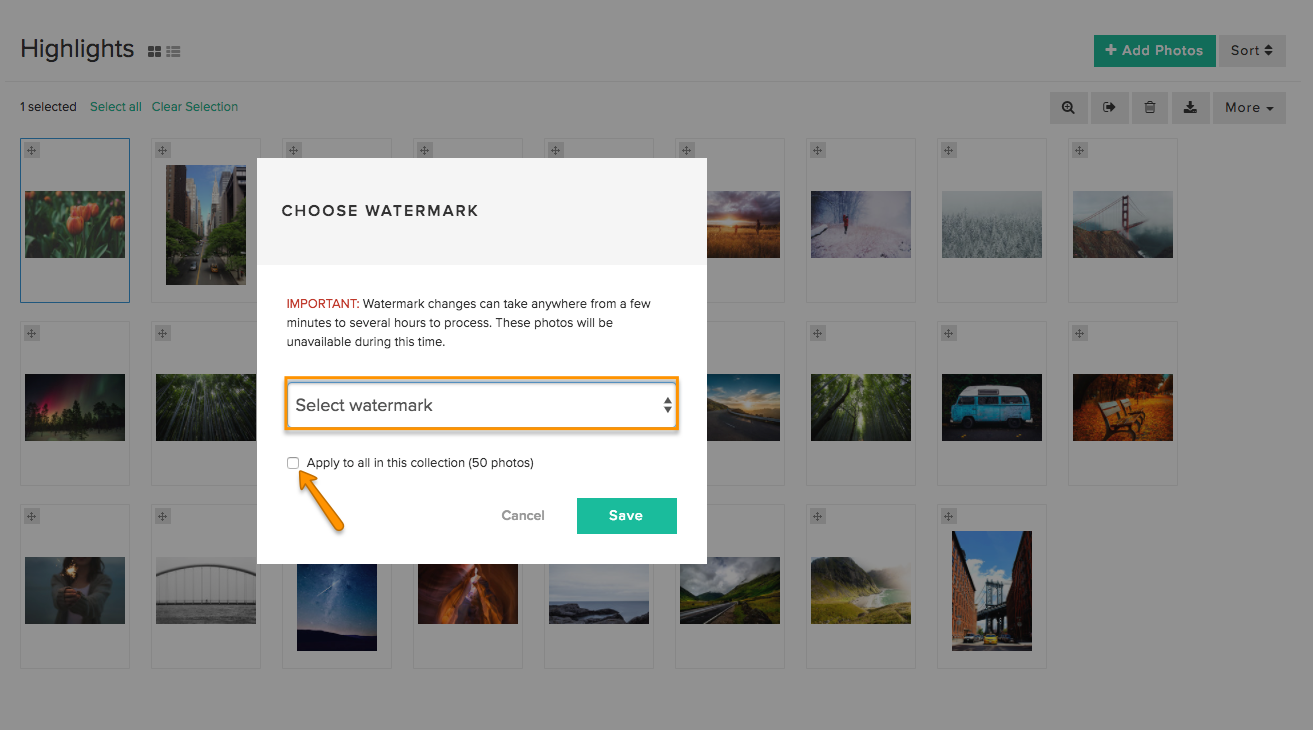1313x730 pixels.
Task: Click move handle on the arch bridge photo
Action: (x=162, y=516)
